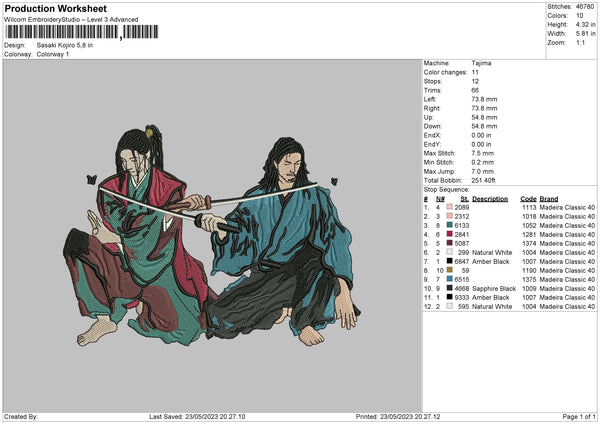Click the Created By footer label
Viewport: 600px width, 424px height.
point(21,417)
